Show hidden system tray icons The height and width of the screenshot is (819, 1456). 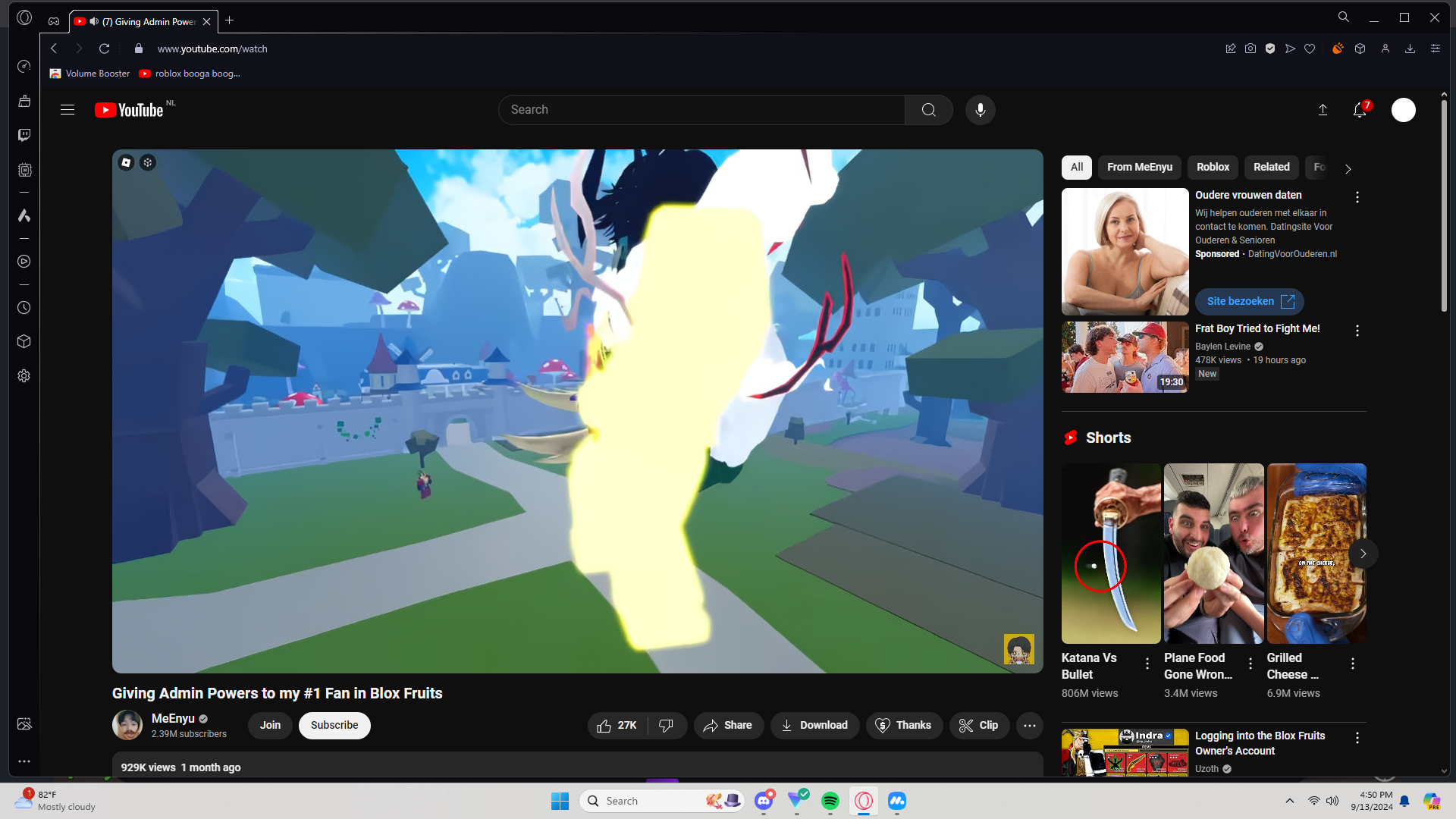click(x=1290, y=801)
